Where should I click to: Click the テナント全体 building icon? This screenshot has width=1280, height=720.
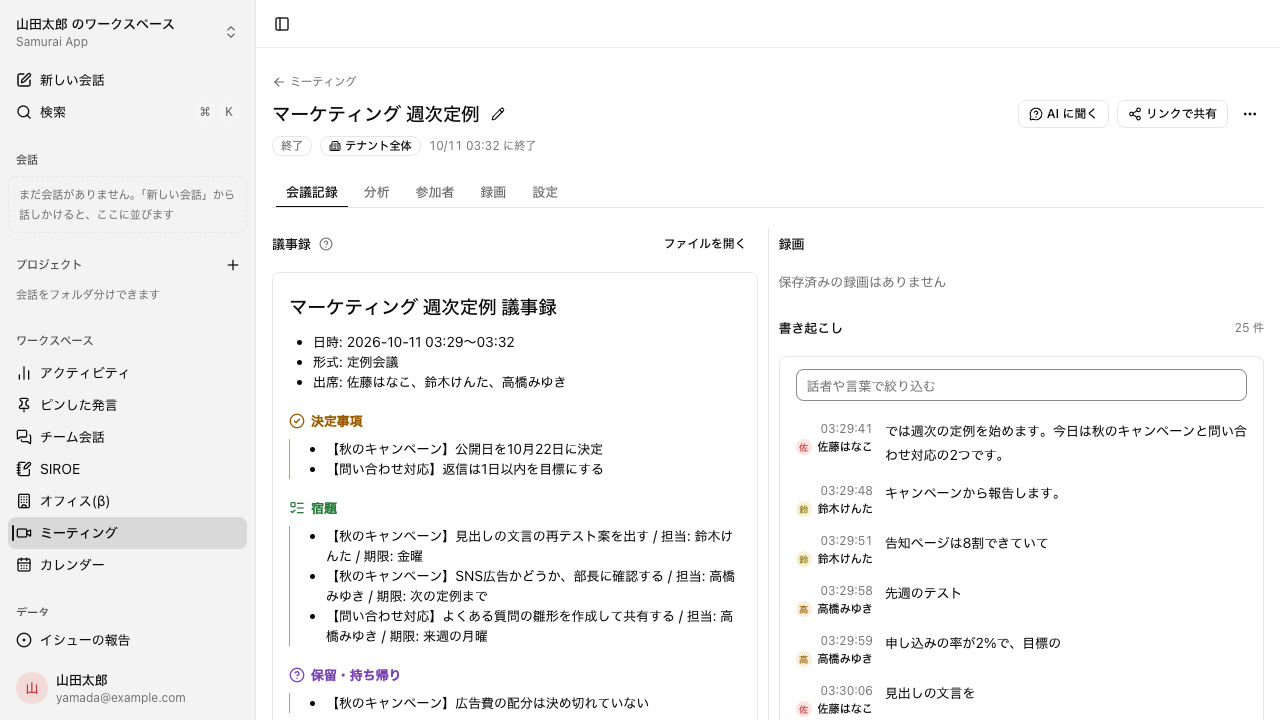click(x=335, y=146)
